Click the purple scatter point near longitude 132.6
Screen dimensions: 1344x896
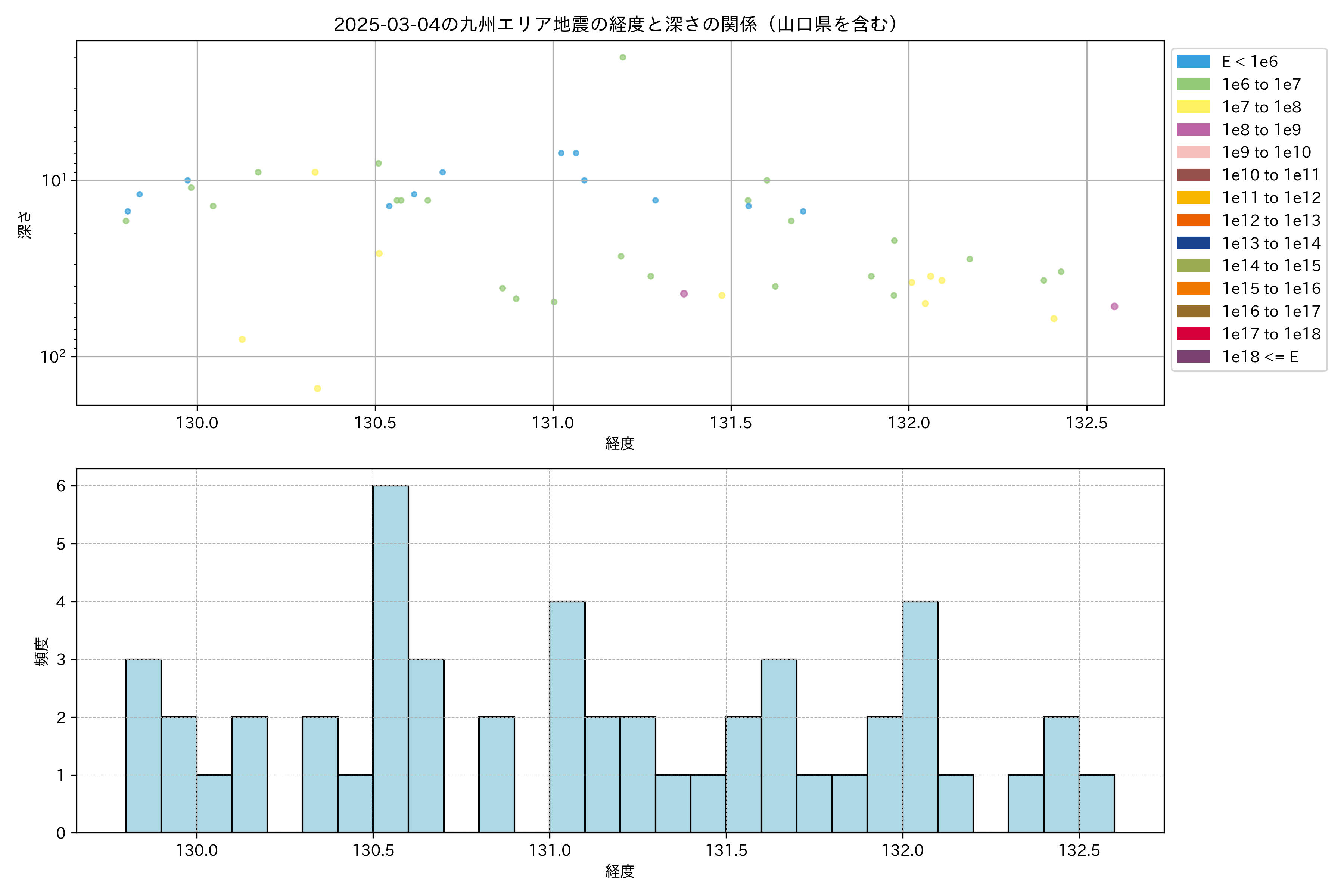[x=1114, y=306]
